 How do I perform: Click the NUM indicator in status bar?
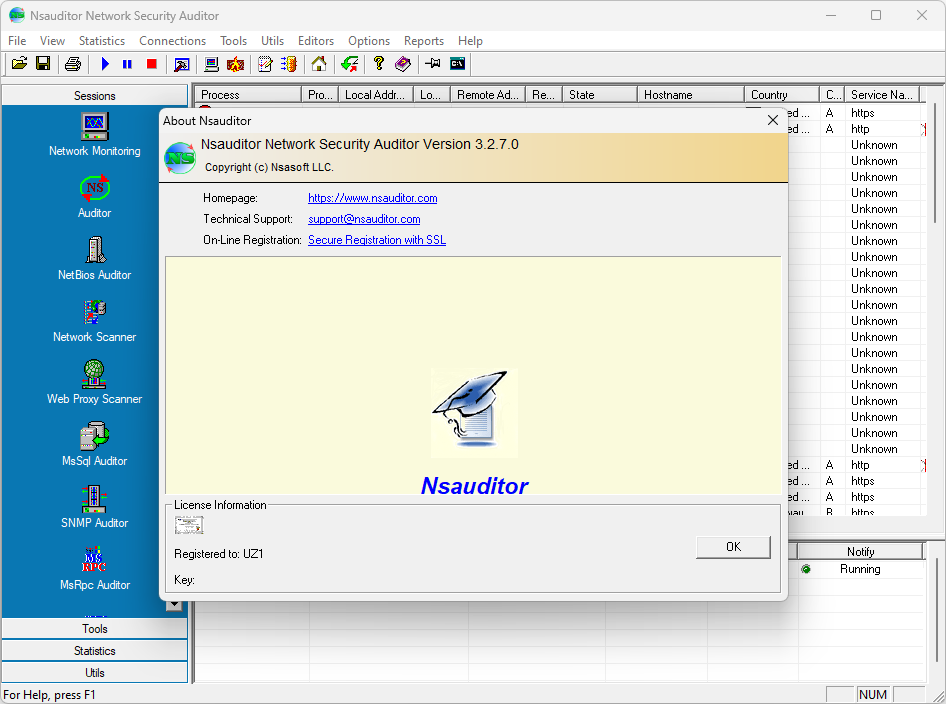(872, 694)
